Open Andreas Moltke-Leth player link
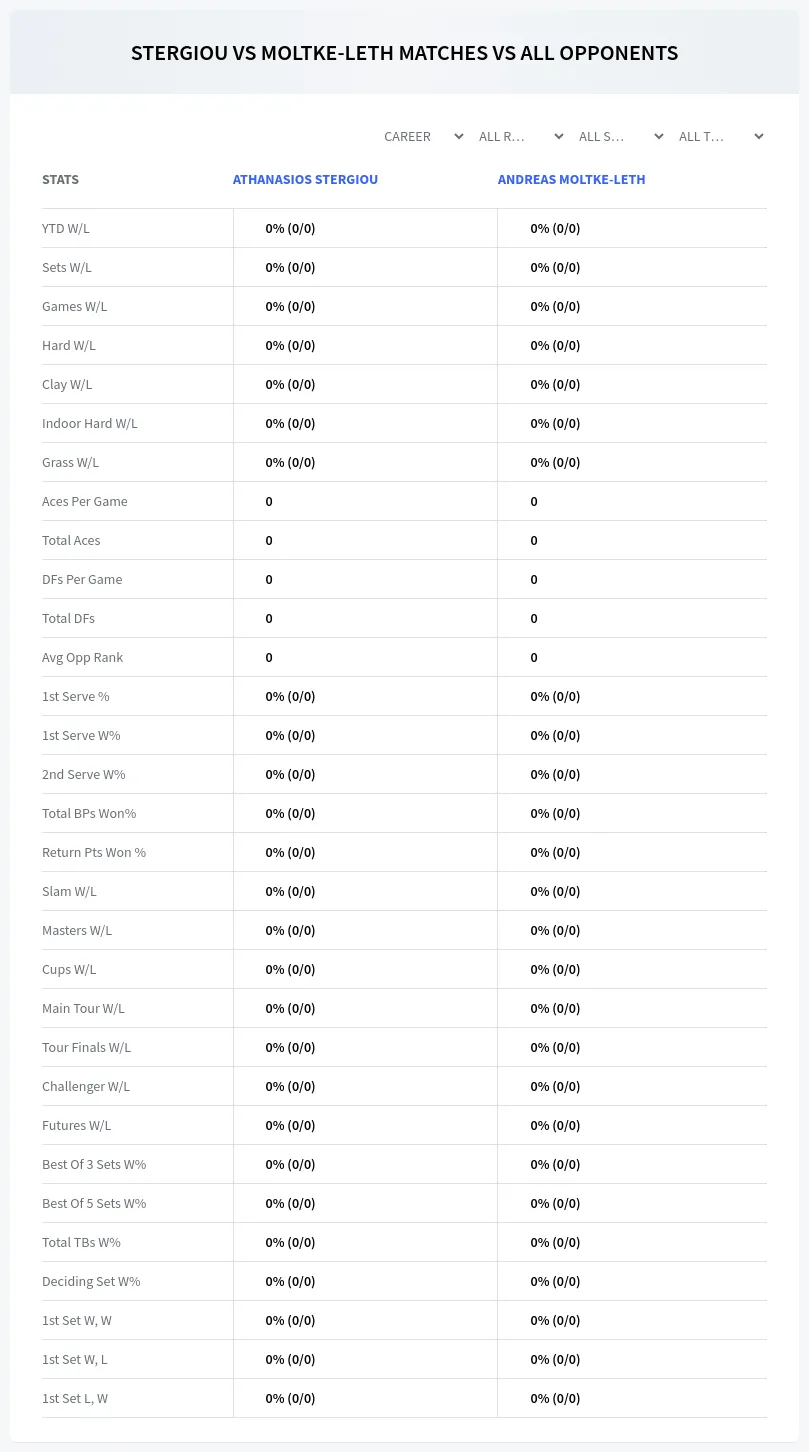The height and width of the screenshot is (1452, 809). click(x=571, y=180)
